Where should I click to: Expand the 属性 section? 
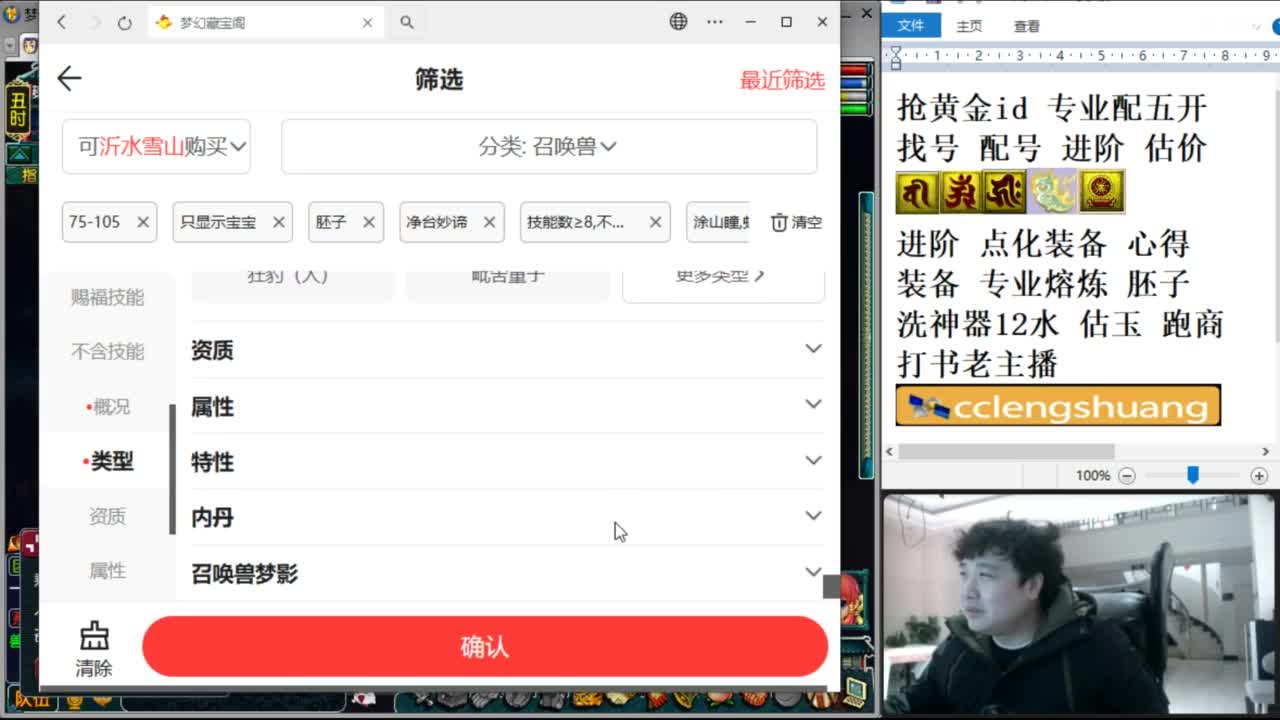pyautogui.click(x=508, y=406)
